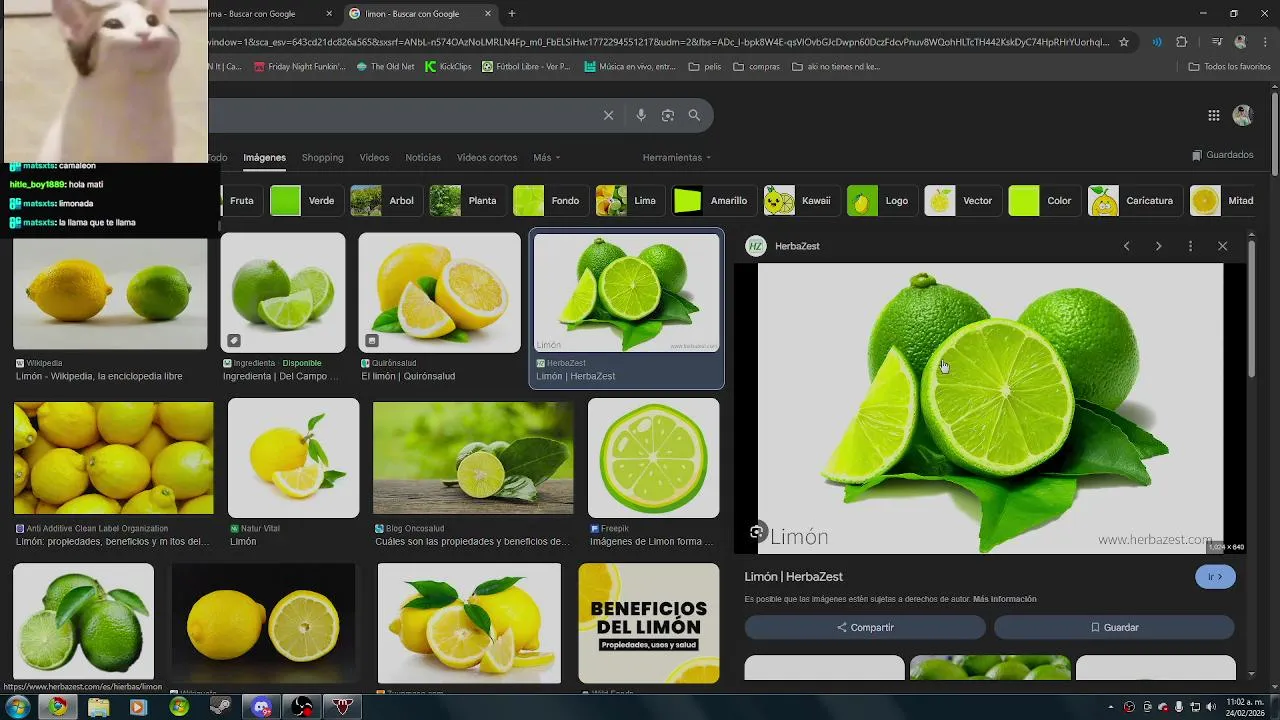Open the Chrome profile avatar in toolbar
The width and height of the screenshot is (1280, 720).
(1241, 42)
